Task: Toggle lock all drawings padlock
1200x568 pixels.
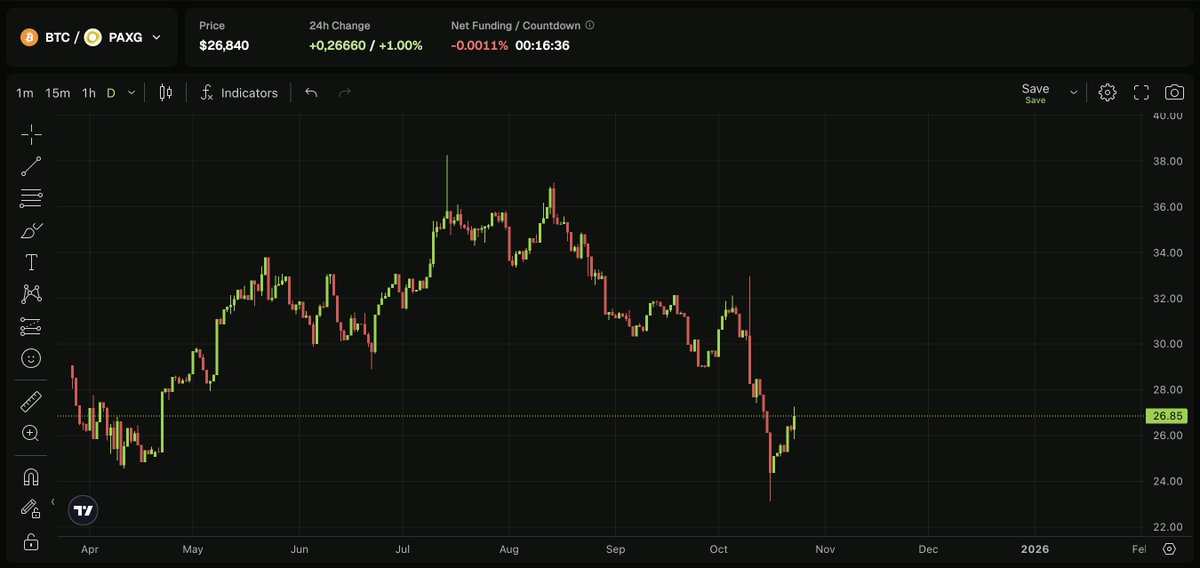Action: 31,541
